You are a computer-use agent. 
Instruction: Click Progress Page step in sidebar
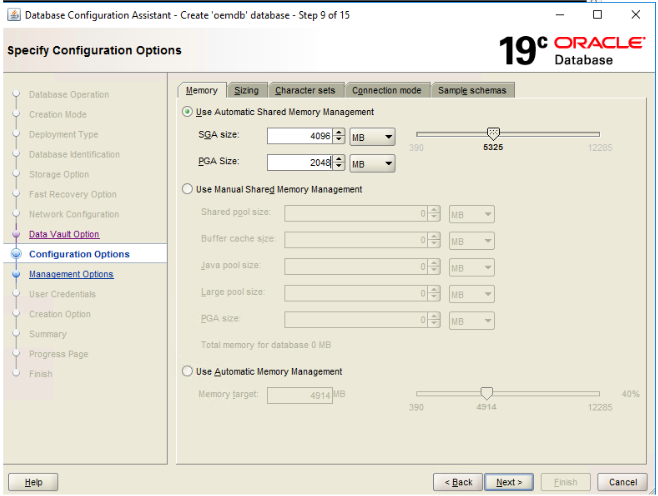click(x=58, y=354)
